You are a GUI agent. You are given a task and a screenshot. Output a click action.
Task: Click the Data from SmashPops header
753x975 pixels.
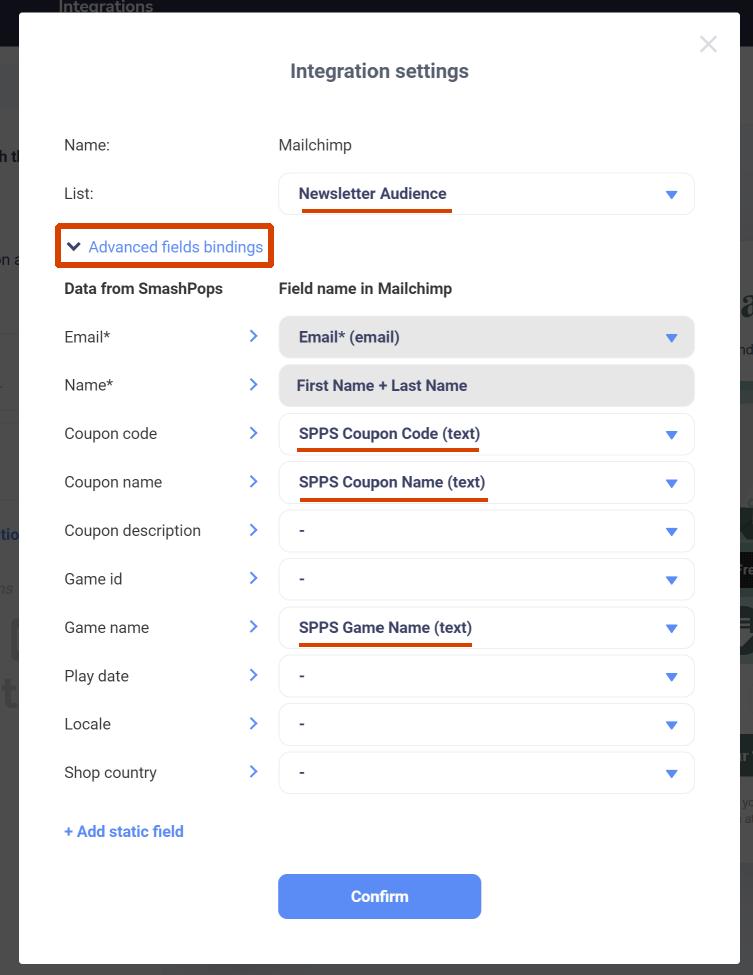(x=144, y=289)
